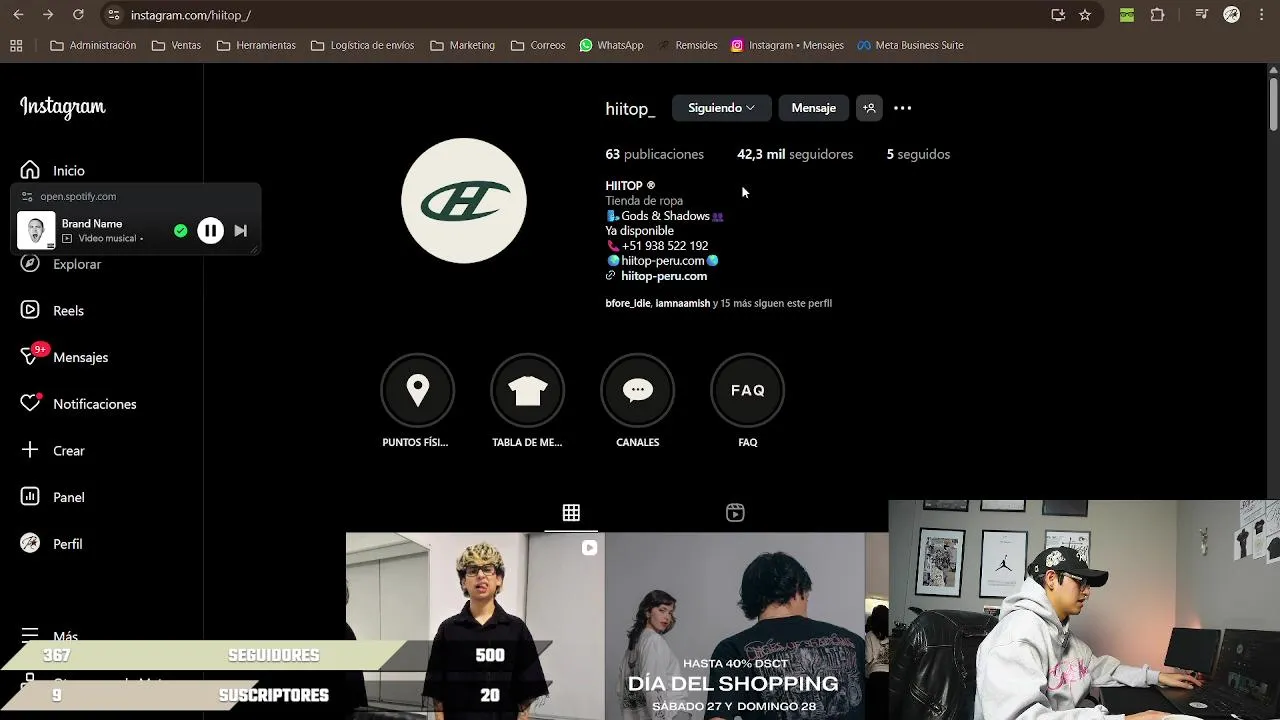Click the bfore_idle follower link
This screenshot has width=1280, height=720.
click(628, 303)
